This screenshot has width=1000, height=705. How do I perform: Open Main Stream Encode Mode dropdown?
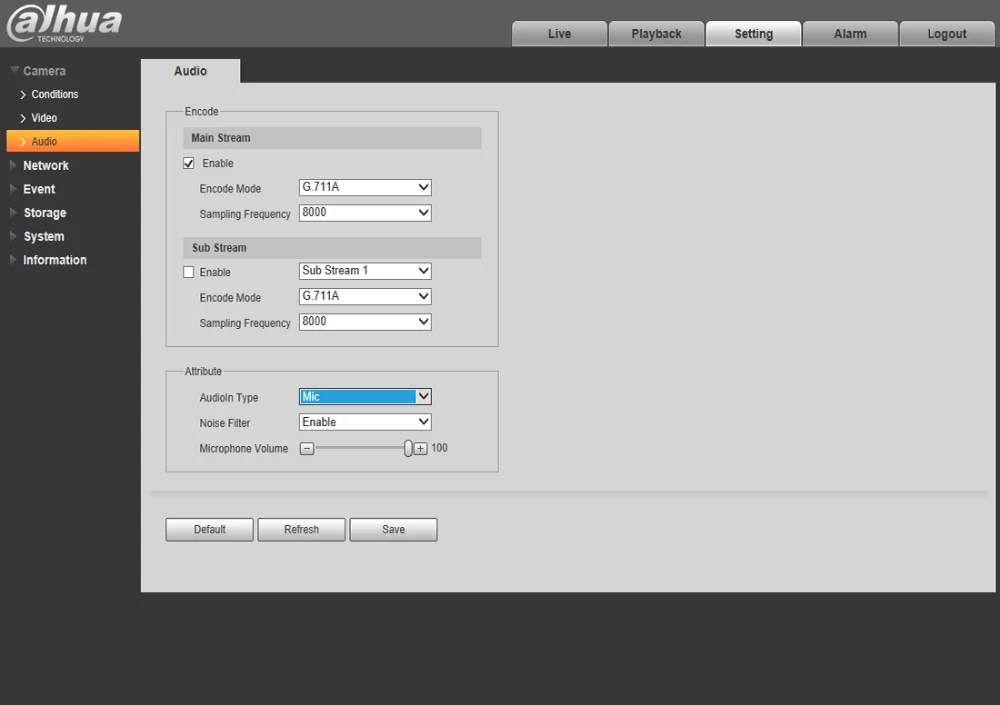coord(365,187)
